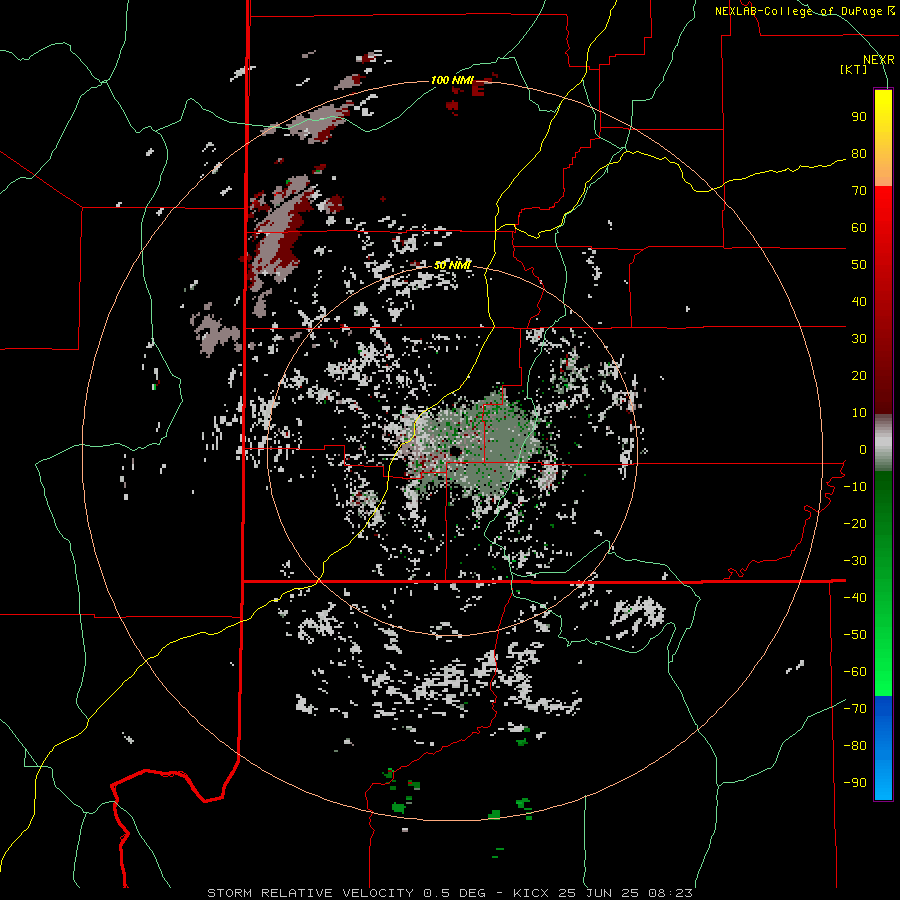This screenshot has width=900, height=900.
Task: Click the 40 value on velocity scale
Action: coord(859,301)
